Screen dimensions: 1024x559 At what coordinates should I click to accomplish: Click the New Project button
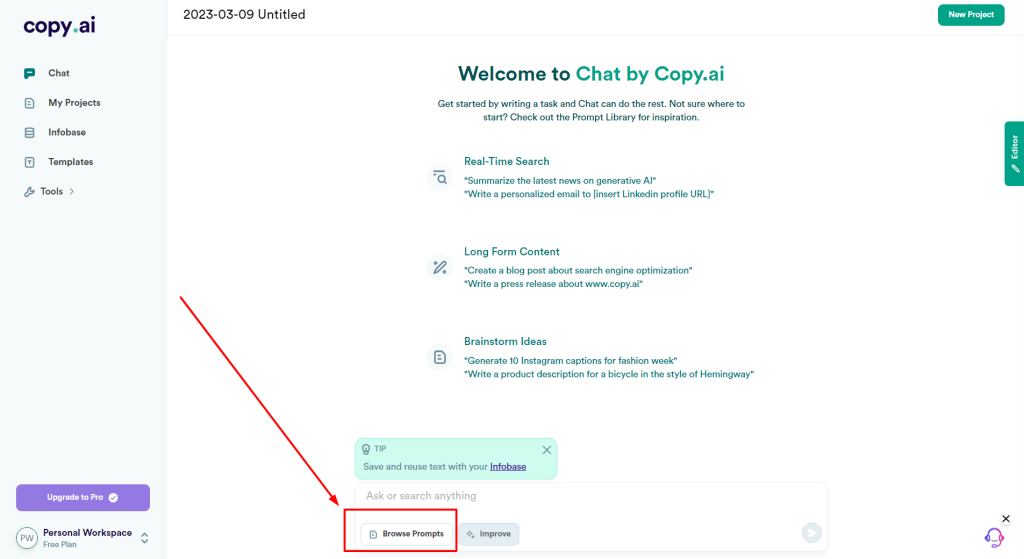(x=970, y=15)
